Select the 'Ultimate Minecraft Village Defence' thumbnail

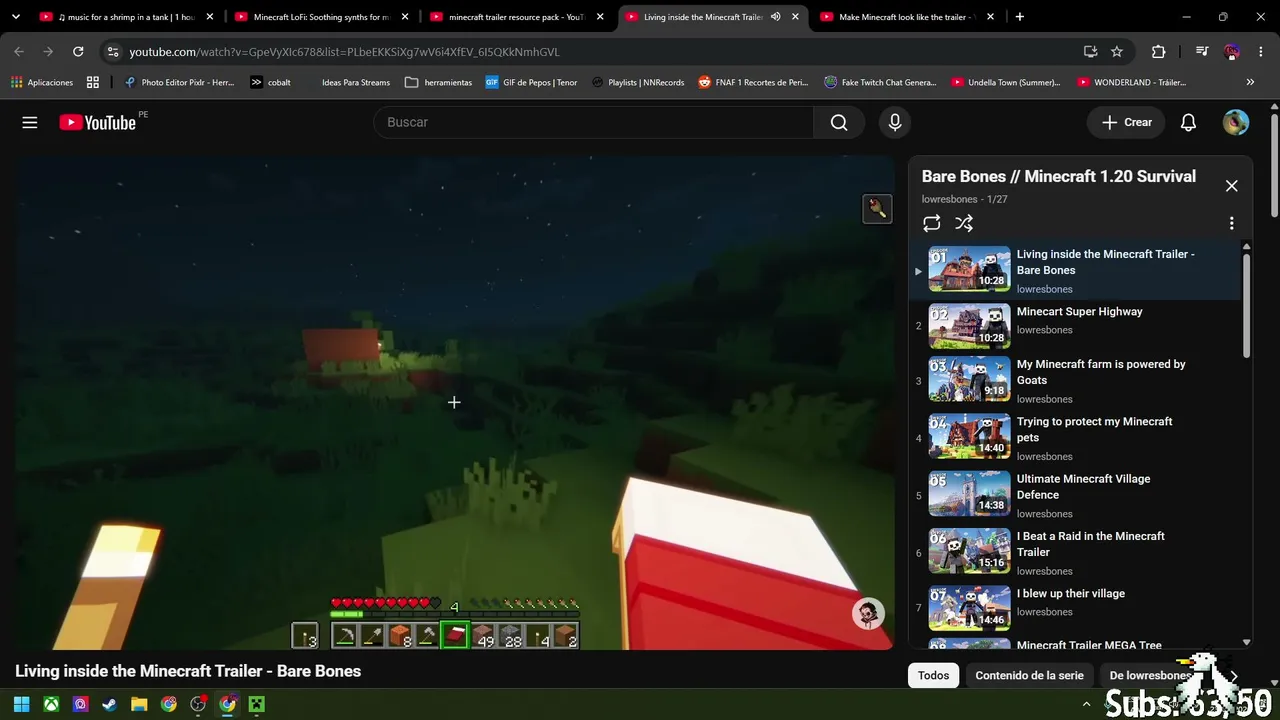click(969, 494)
